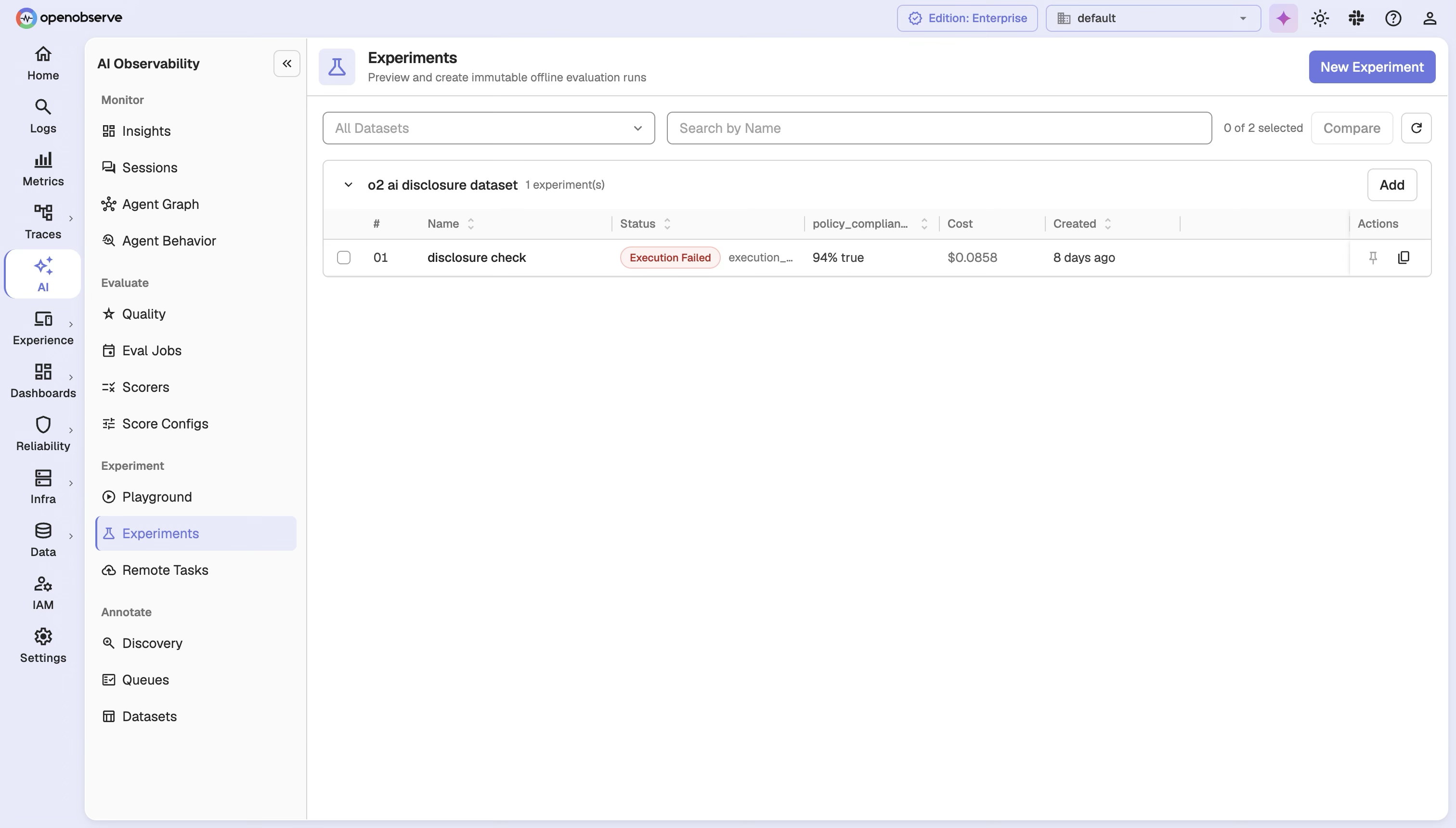
Task: Go to Home in the left rail
Action: [x=43, y=63]
